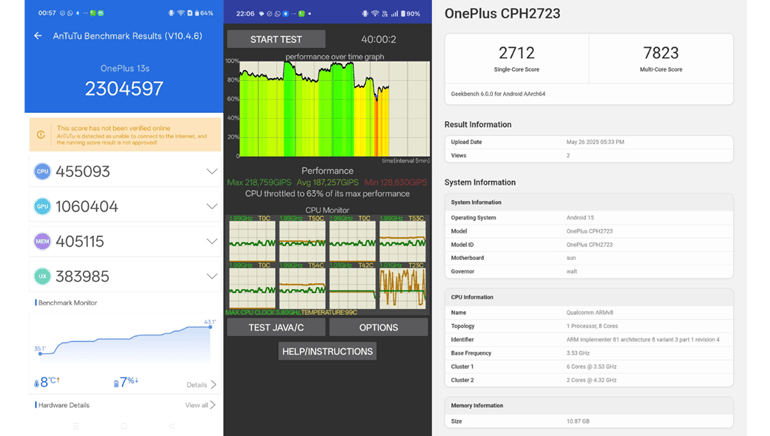Click the battery 64% status indicator
This screenshot has width=770, height=436.
[x=204, y=13]
